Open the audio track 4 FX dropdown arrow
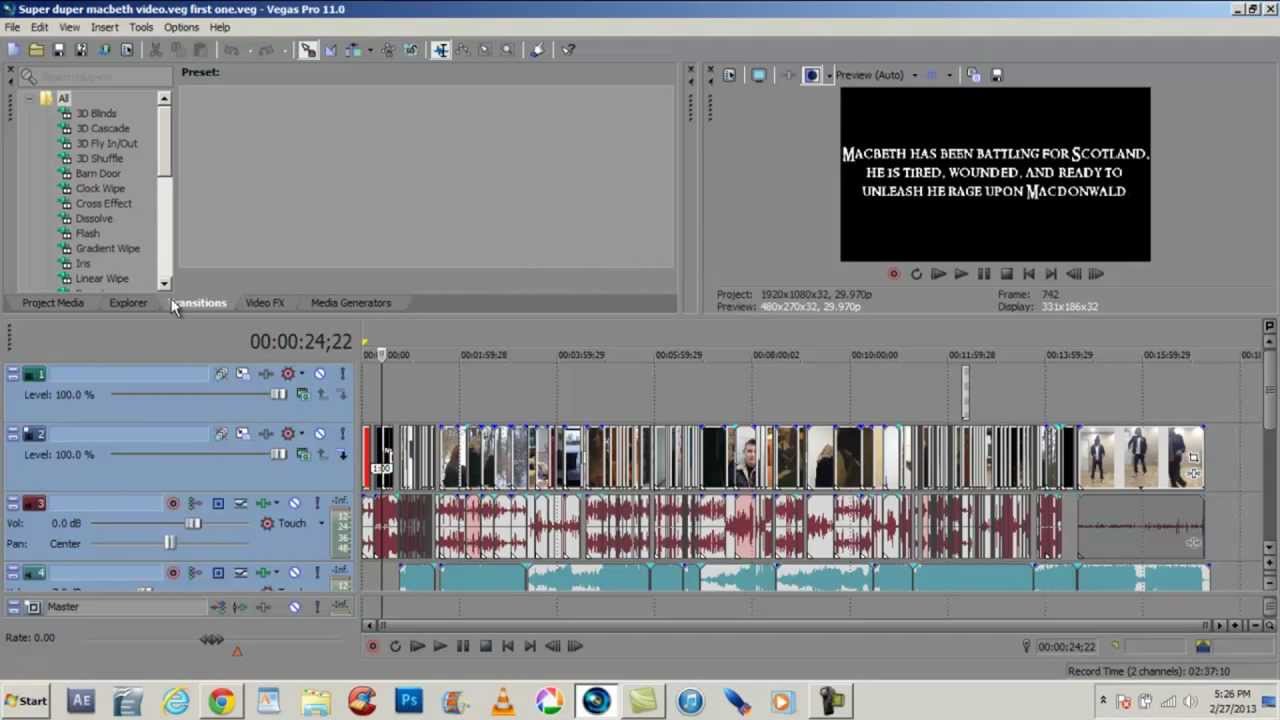The height and width of the screenshot is (720, 1280). [276, 573]
